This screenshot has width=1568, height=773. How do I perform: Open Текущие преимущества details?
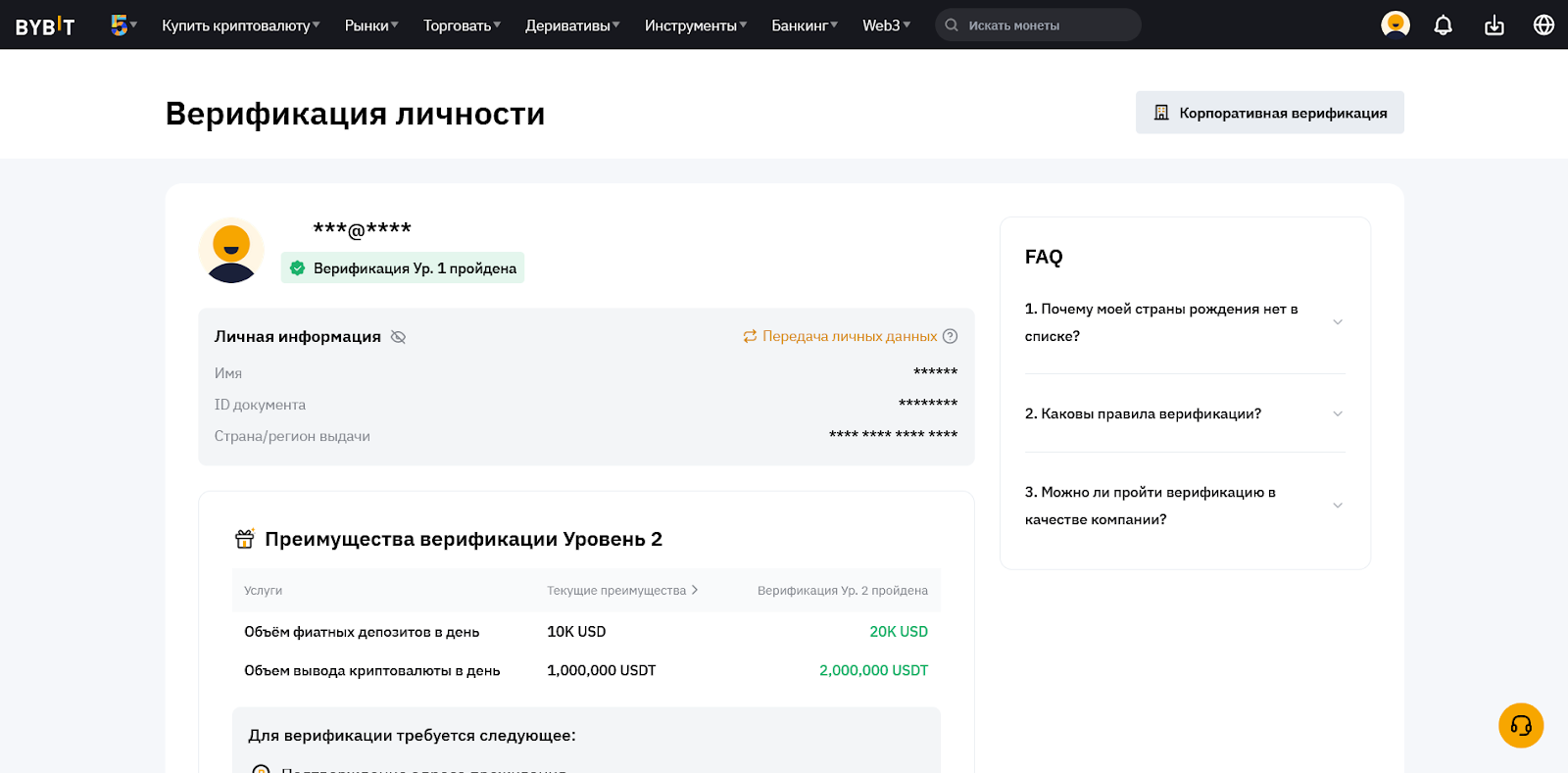point(622,591)
